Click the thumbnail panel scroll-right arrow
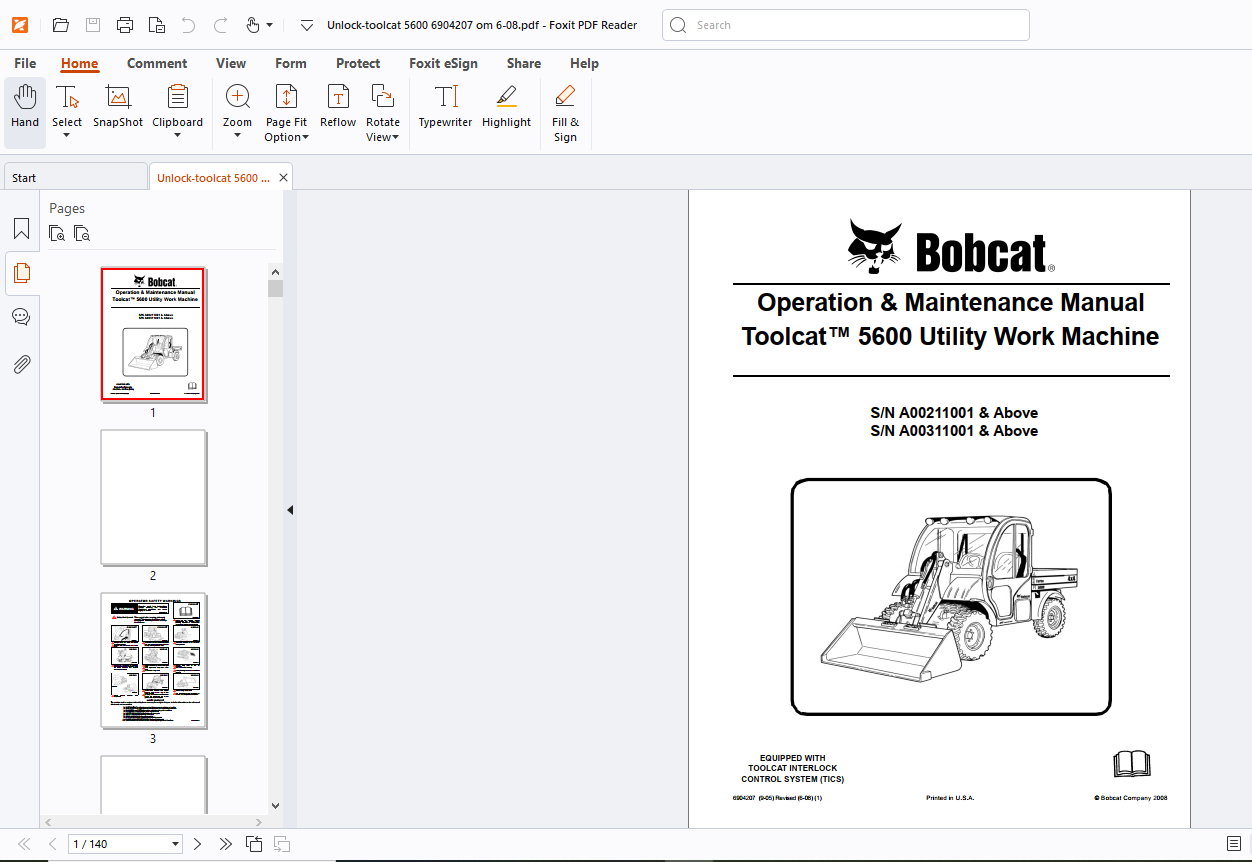The image size is (1252, 862). [x=261, y=821]
